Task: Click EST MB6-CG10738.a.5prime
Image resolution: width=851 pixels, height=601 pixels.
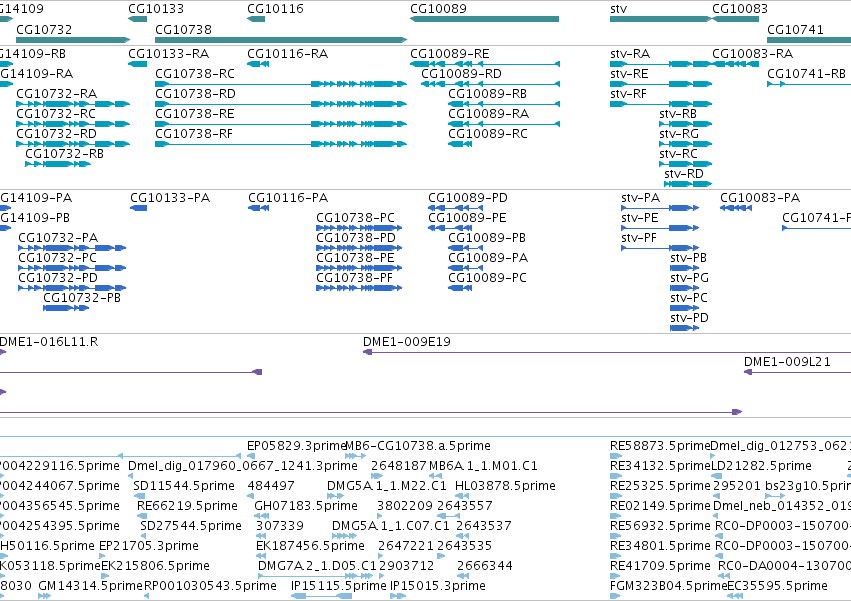Action: pos(355,456)
